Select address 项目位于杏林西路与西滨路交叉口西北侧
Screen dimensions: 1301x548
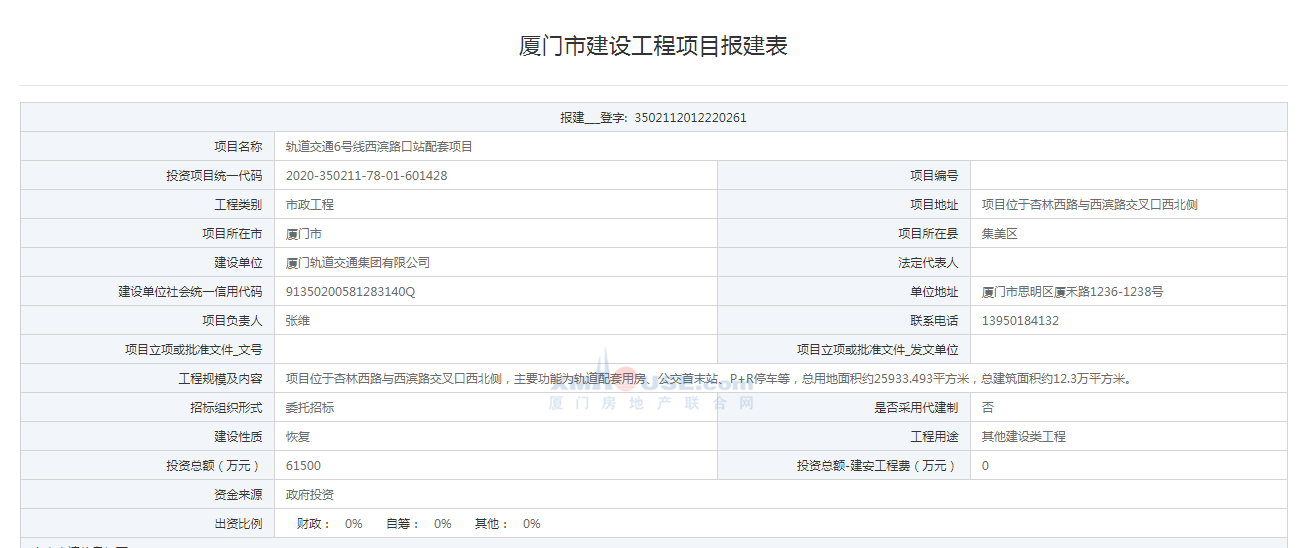point(1090,205)
